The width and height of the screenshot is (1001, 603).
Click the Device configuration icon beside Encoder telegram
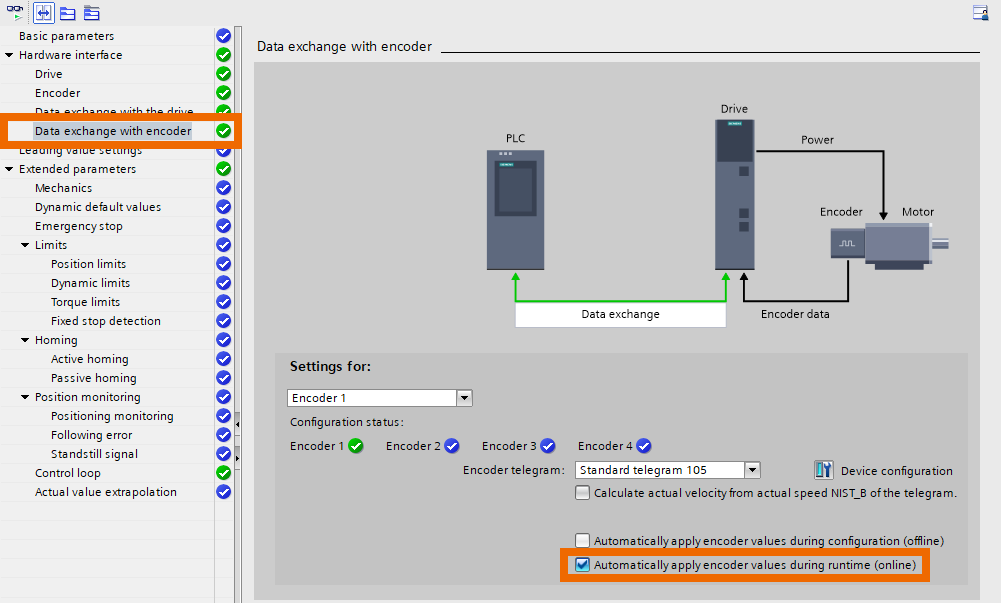823,470
